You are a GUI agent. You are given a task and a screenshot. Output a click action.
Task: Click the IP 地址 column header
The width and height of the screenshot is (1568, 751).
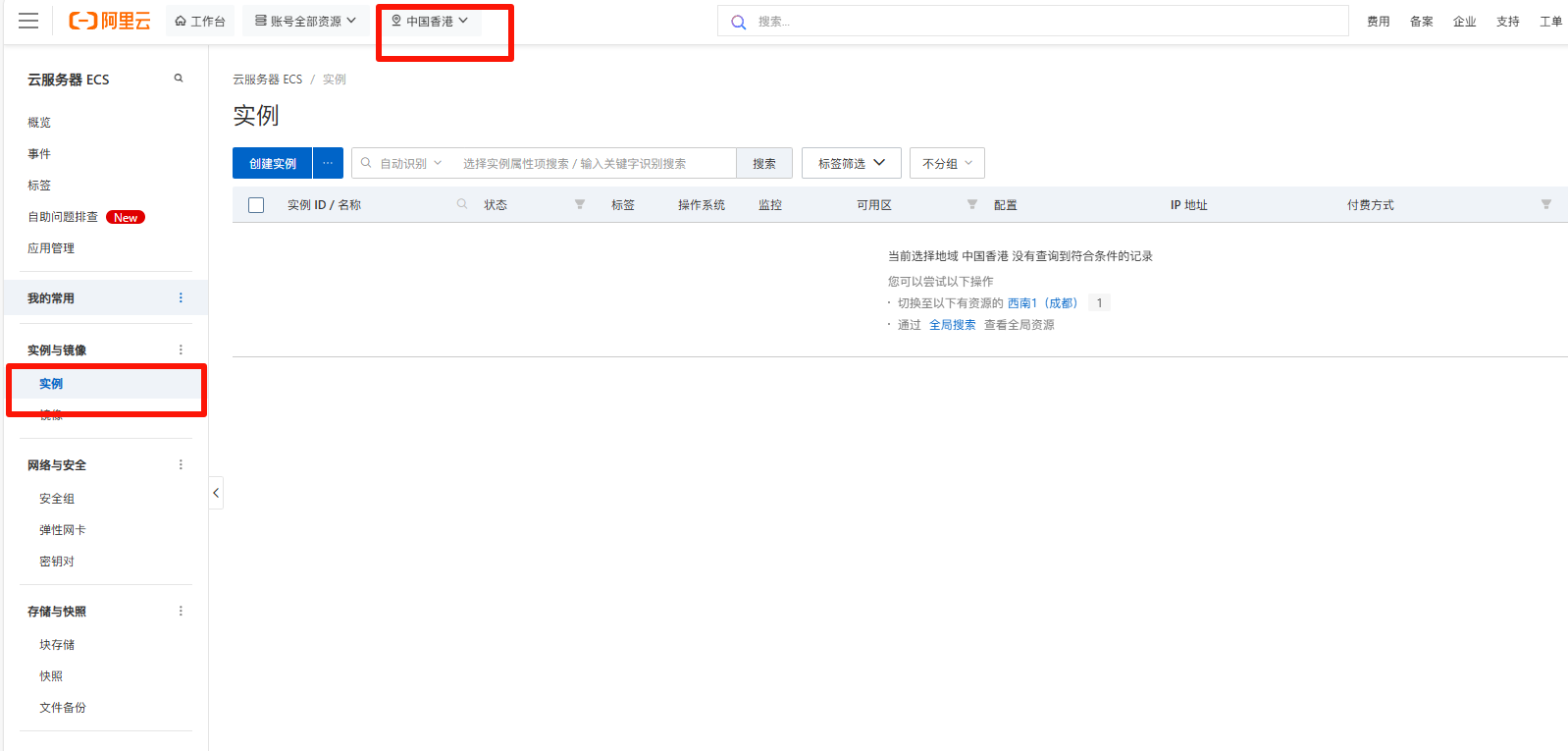[1189, 205]
